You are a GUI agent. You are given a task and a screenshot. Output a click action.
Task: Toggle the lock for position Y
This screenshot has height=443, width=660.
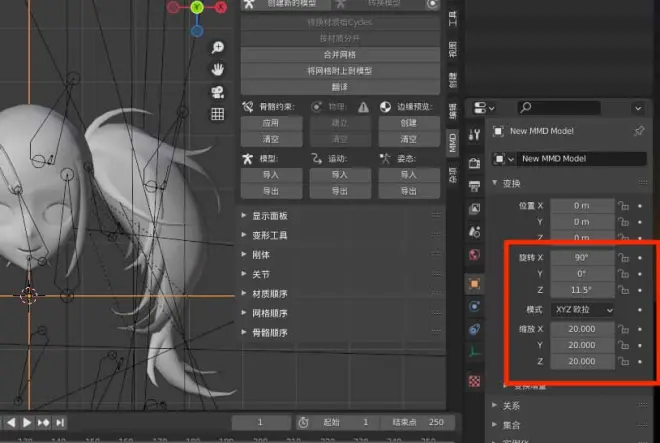pos(623,222)
